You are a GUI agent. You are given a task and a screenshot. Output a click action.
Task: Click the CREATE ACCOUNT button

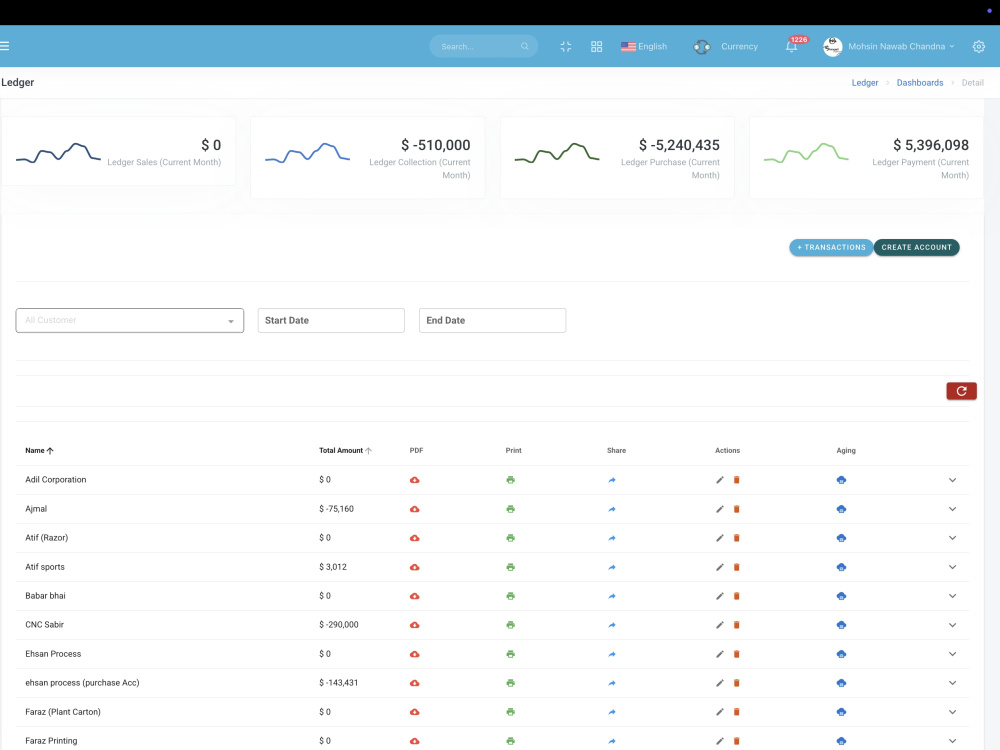click(x=916, y=247)
